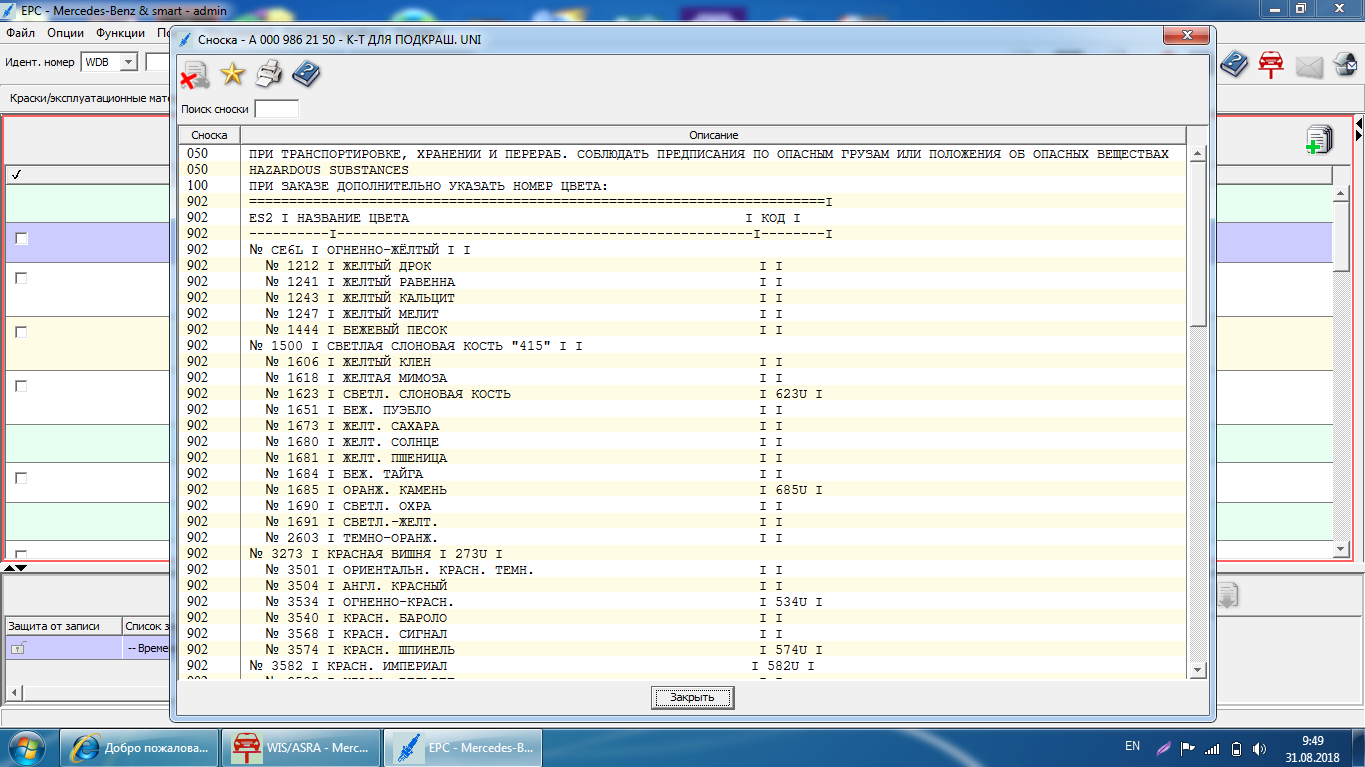This screenshot has height=767, width=1365.
Task: Select row № 1247 ЖЕЛТЫЙ МЕЛИТ
Action: [682, 314]
